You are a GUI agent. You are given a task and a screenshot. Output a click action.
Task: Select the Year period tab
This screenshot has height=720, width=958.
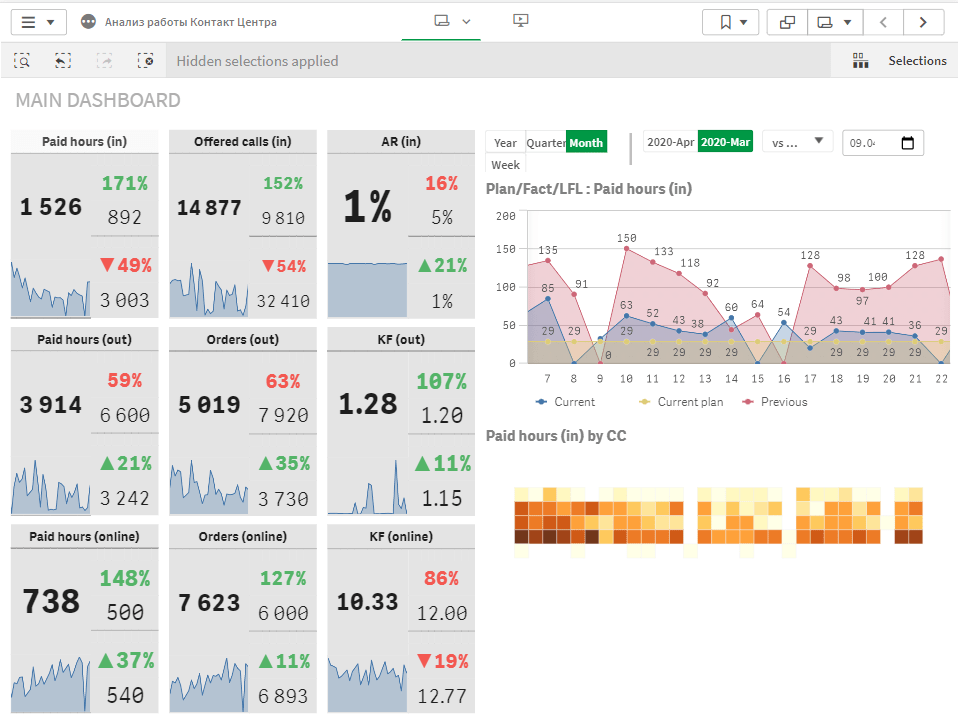[x=505, y=143]
